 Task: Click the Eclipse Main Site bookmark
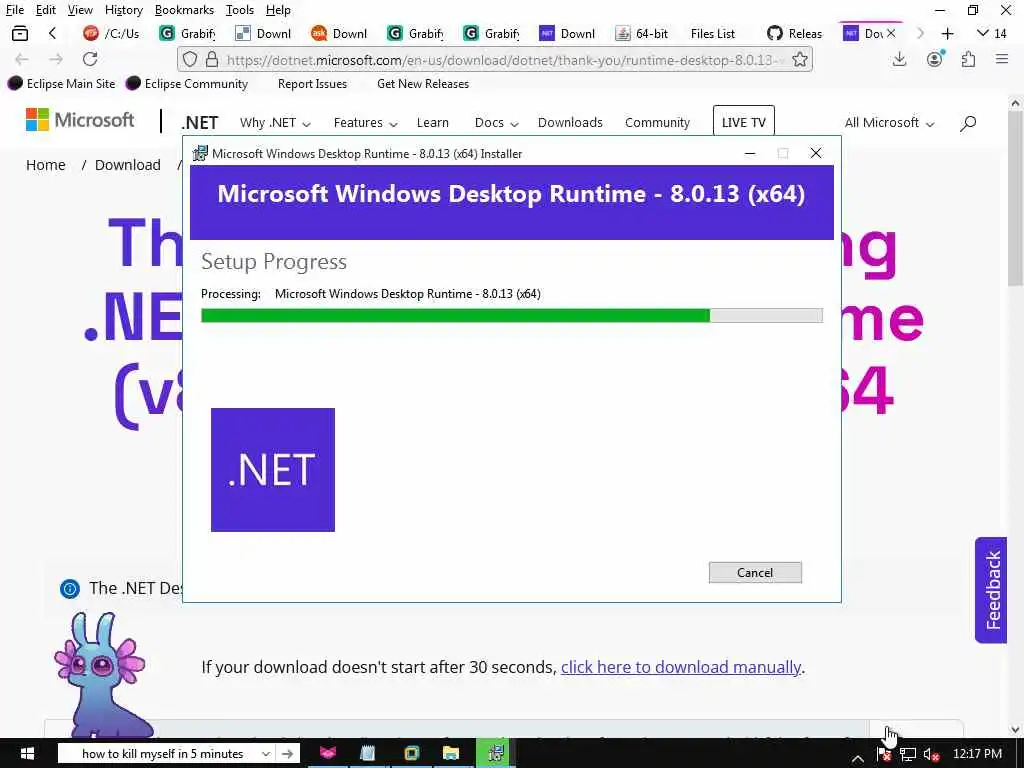click(61, 84)
